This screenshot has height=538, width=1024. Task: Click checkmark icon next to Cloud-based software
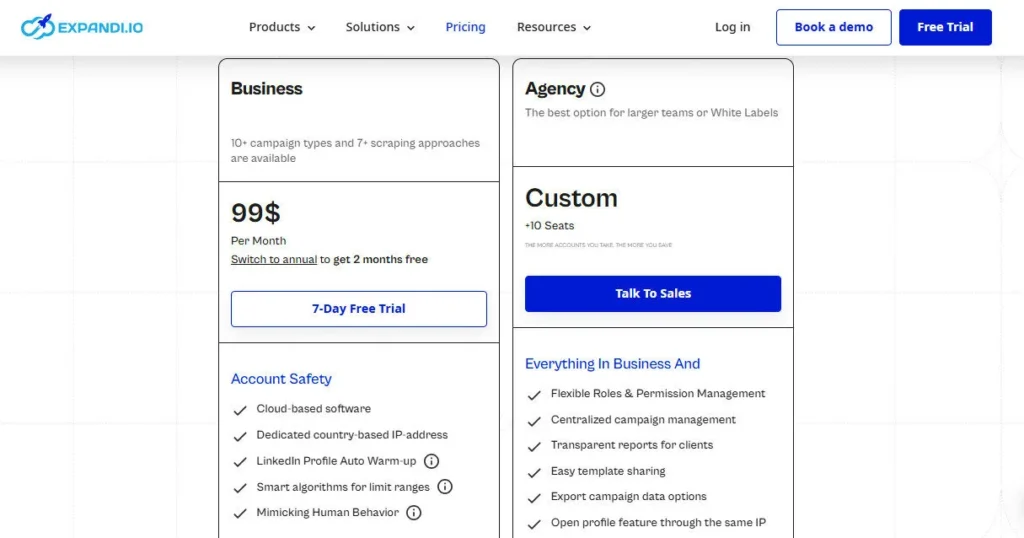click(240, 410)
